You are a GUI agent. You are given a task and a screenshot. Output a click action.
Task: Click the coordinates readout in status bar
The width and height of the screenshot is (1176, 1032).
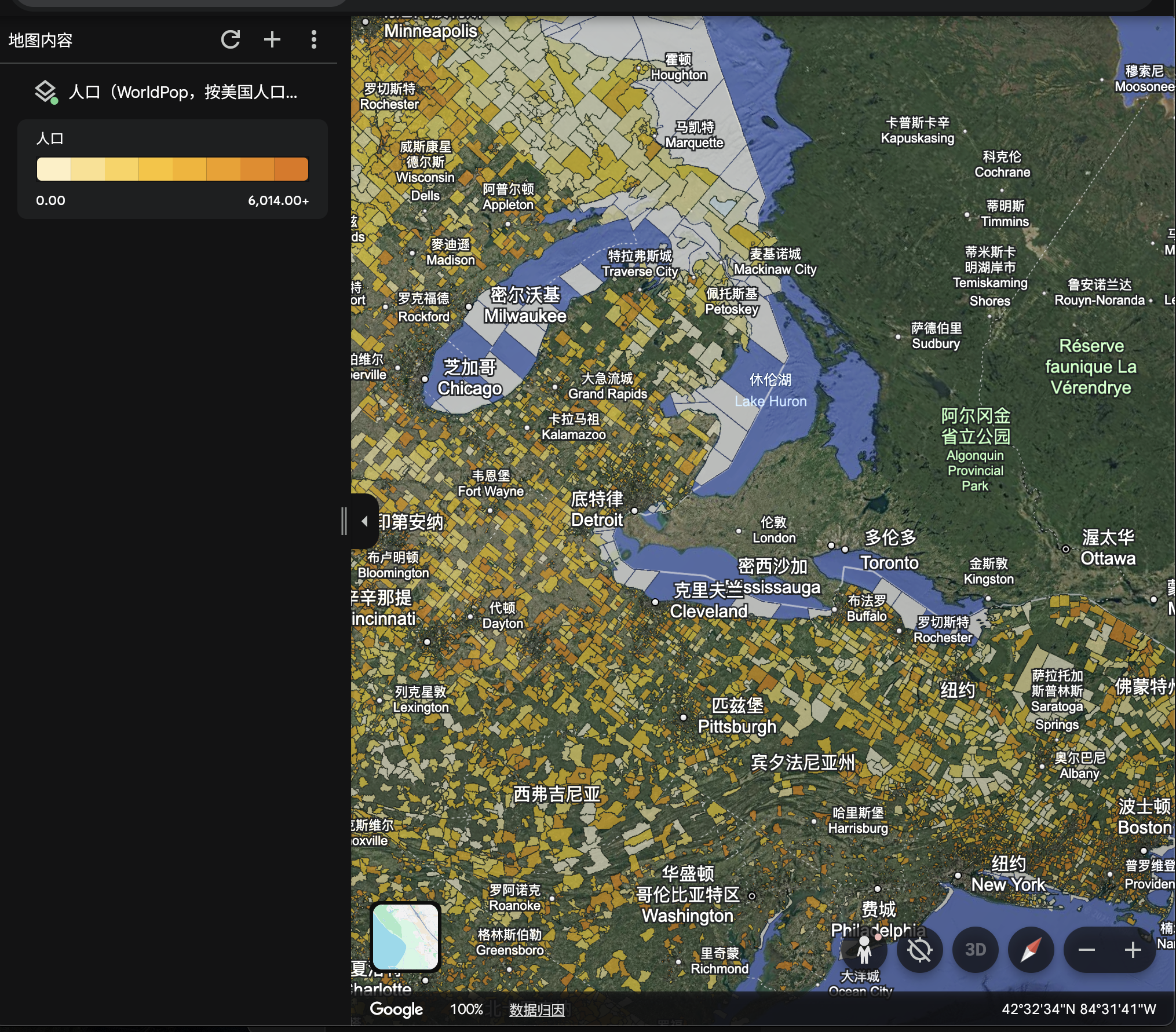point(1078,1009)
